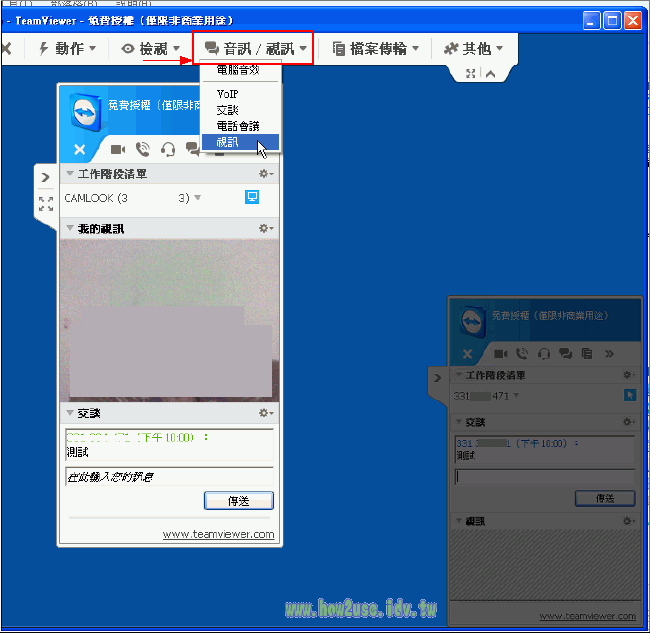
Task: Click the video camera icon in the left panel
Action: [x=118, y=150]
